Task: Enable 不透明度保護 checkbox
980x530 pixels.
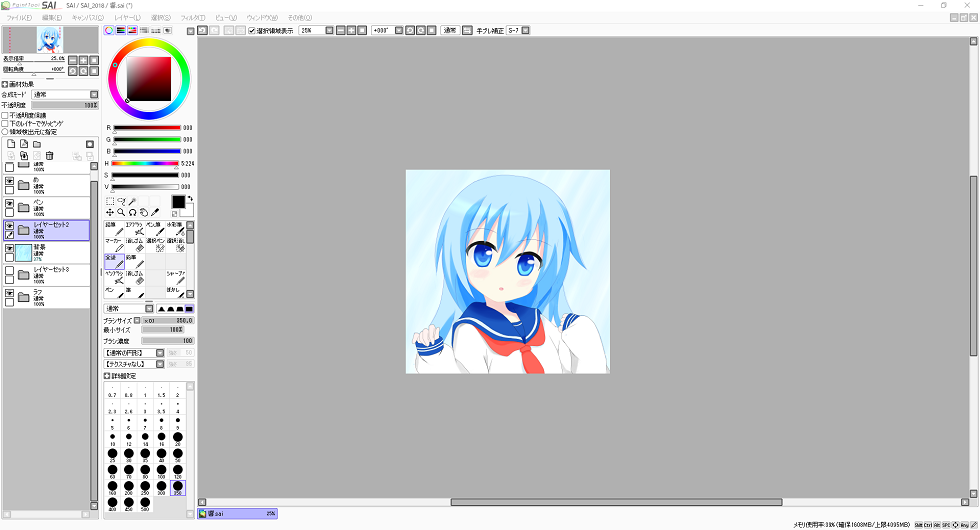Action: [5, 116]
